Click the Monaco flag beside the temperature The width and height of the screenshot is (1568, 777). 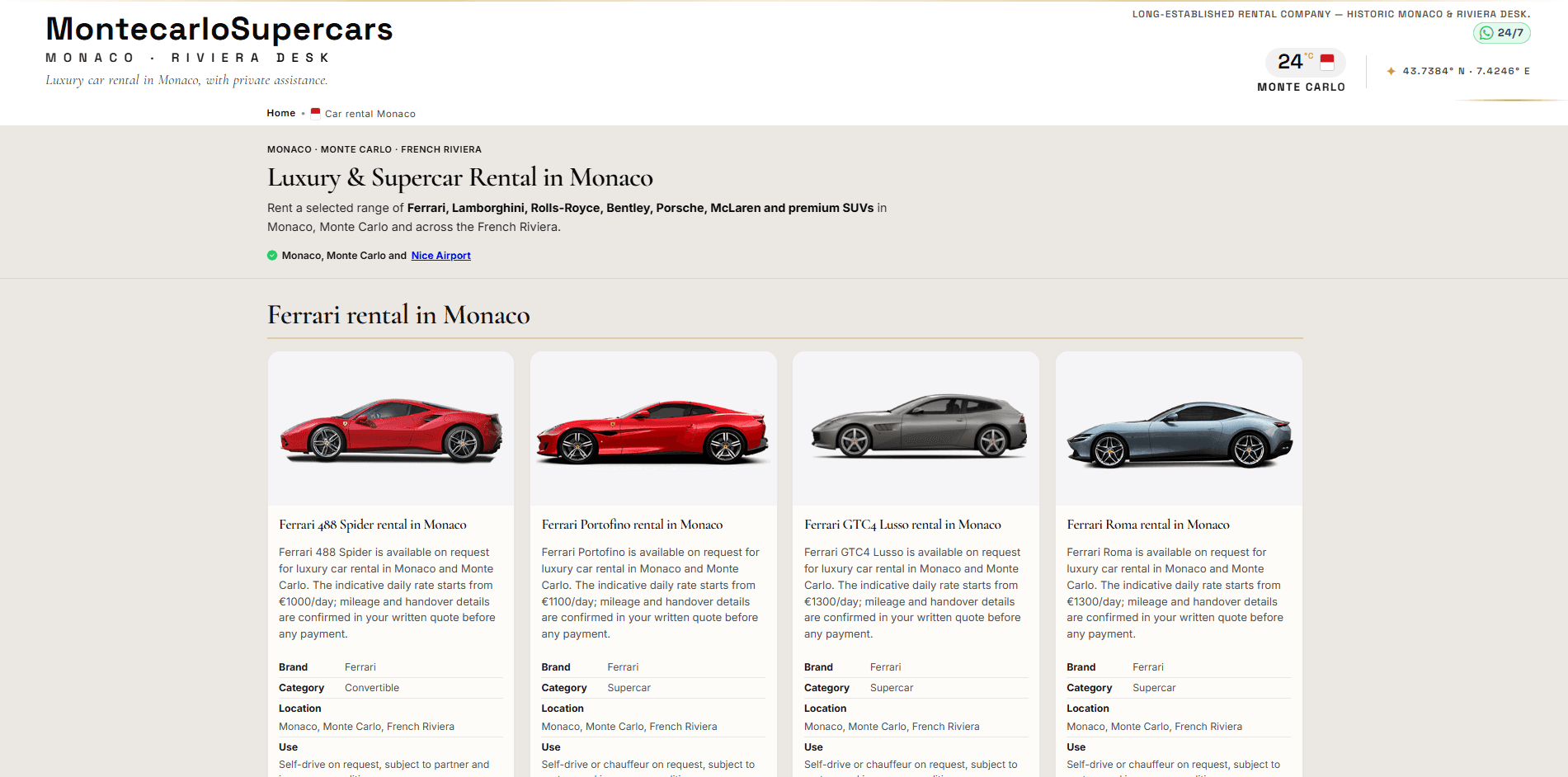click(1327, 62)
